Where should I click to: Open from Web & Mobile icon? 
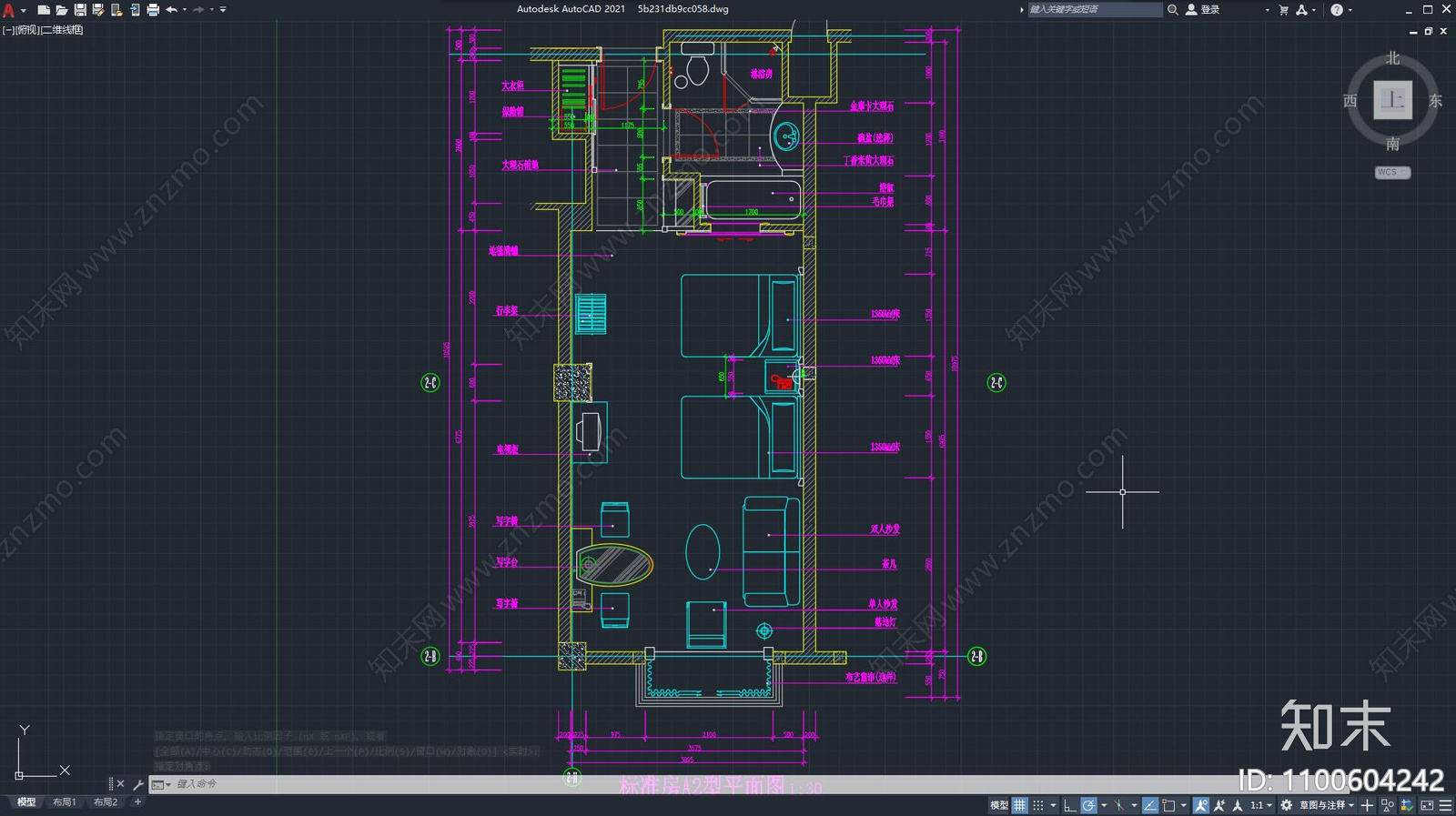coord(116,9)
